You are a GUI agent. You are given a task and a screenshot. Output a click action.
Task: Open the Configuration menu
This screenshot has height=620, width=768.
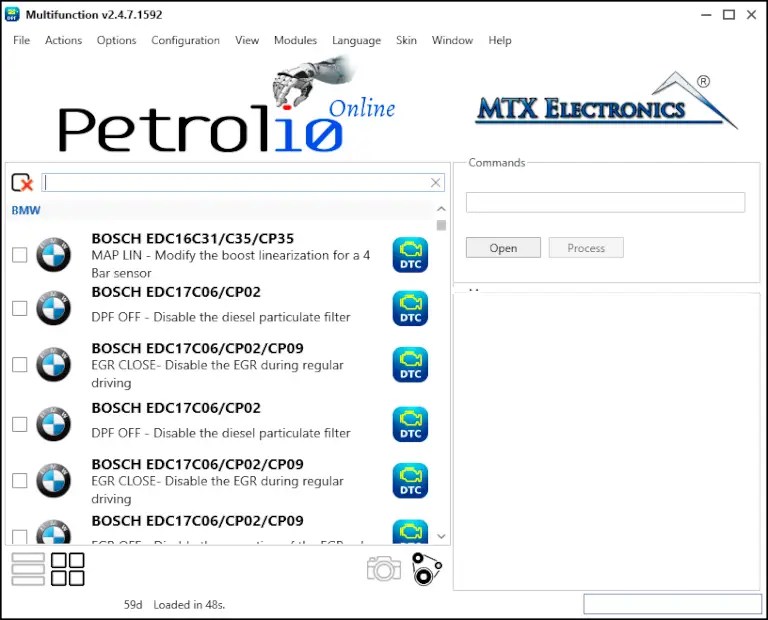click(186, 40)
